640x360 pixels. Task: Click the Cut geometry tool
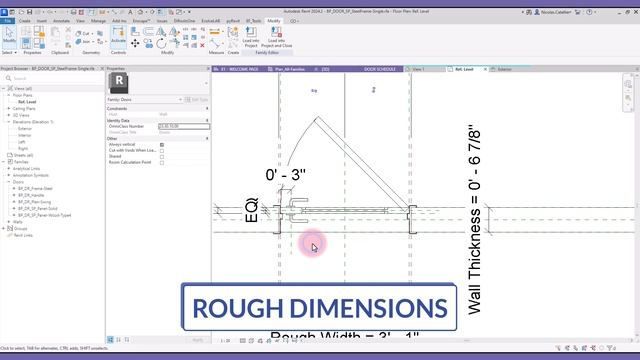pyautogui.click(x=83, y=33)
